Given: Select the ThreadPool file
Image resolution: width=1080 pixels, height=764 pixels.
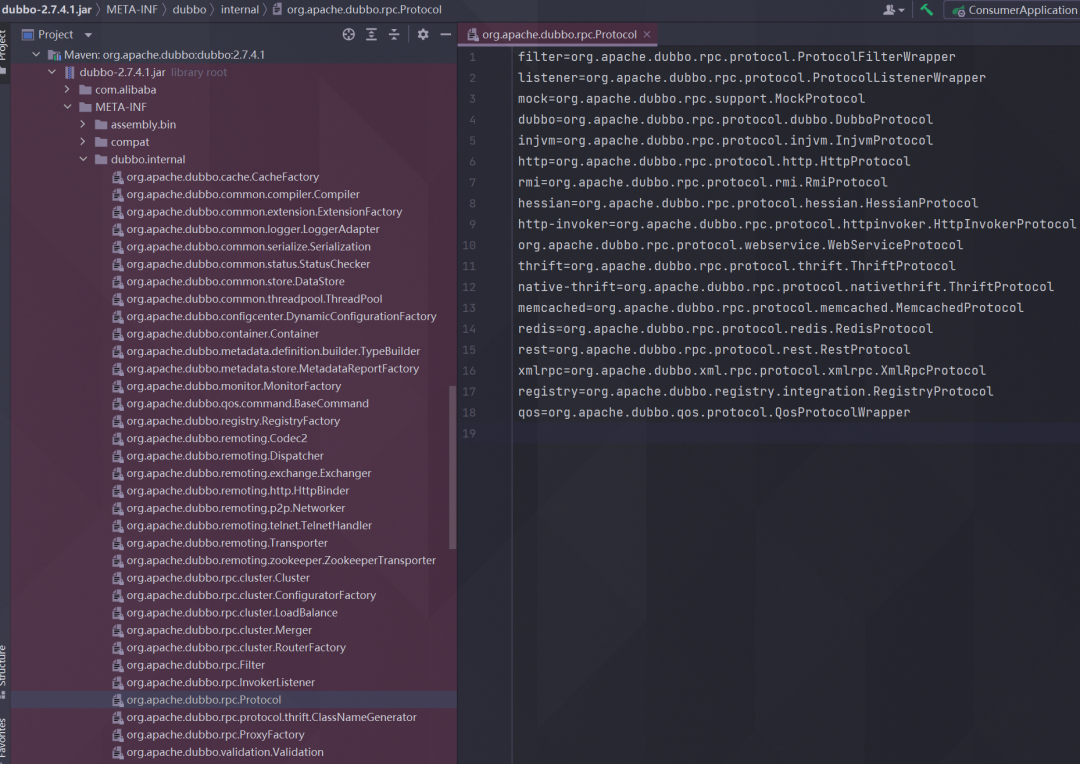Looking at the screenshot, I should coord(247,299).
